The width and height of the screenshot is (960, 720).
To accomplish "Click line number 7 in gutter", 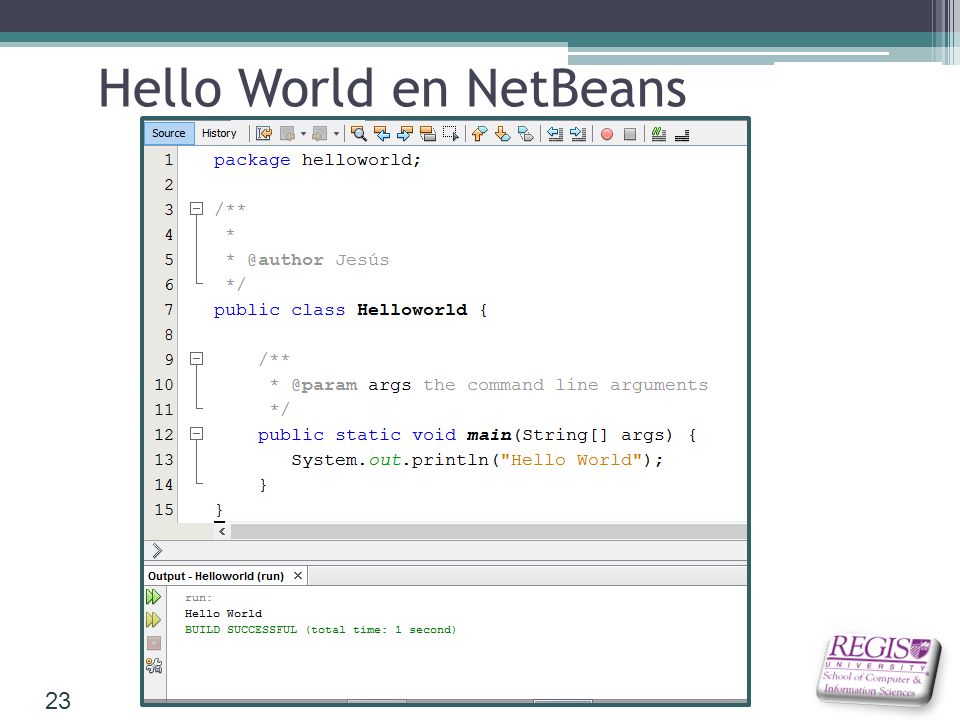I will 169,310.
